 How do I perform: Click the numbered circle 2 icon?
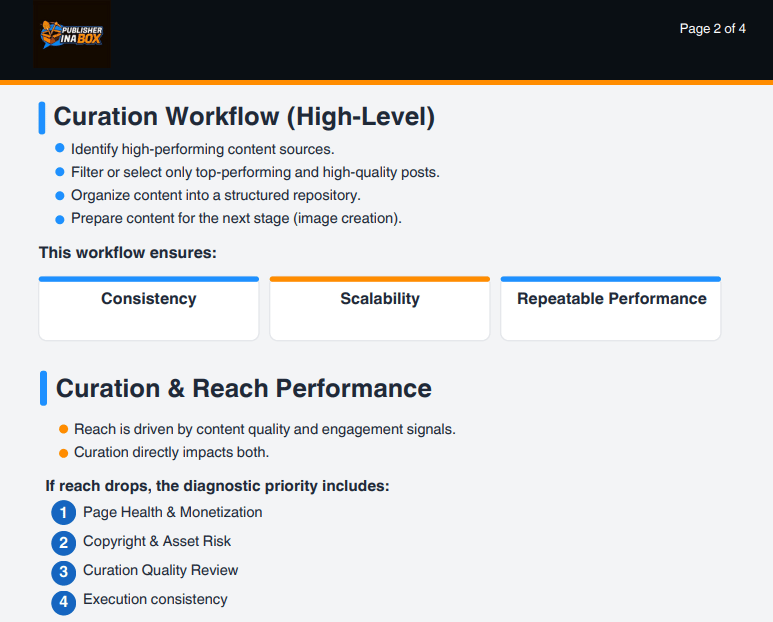click(63, 543)
